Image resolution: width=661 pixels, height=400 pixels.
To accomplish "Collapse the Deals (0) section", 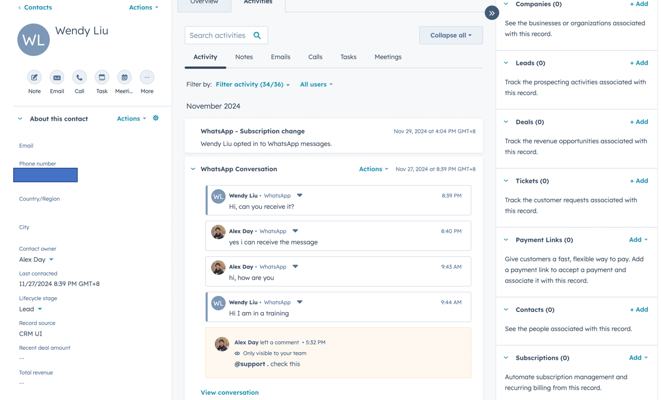I will click(x=506, y=122).
